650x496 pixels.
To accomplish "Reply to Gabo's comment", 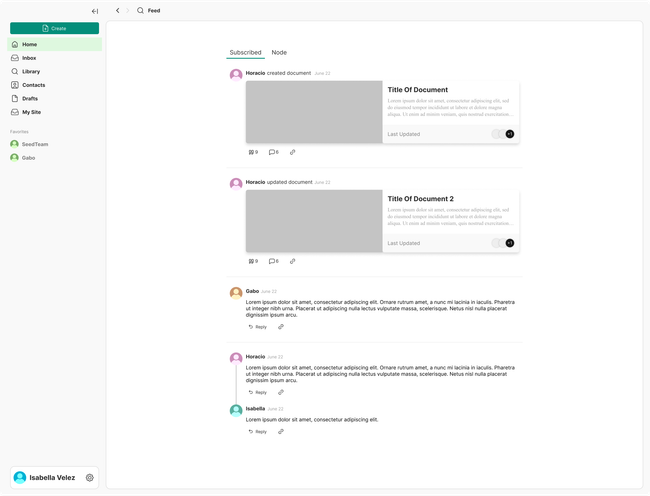I will pyautogui.click(x=257, y=327).
